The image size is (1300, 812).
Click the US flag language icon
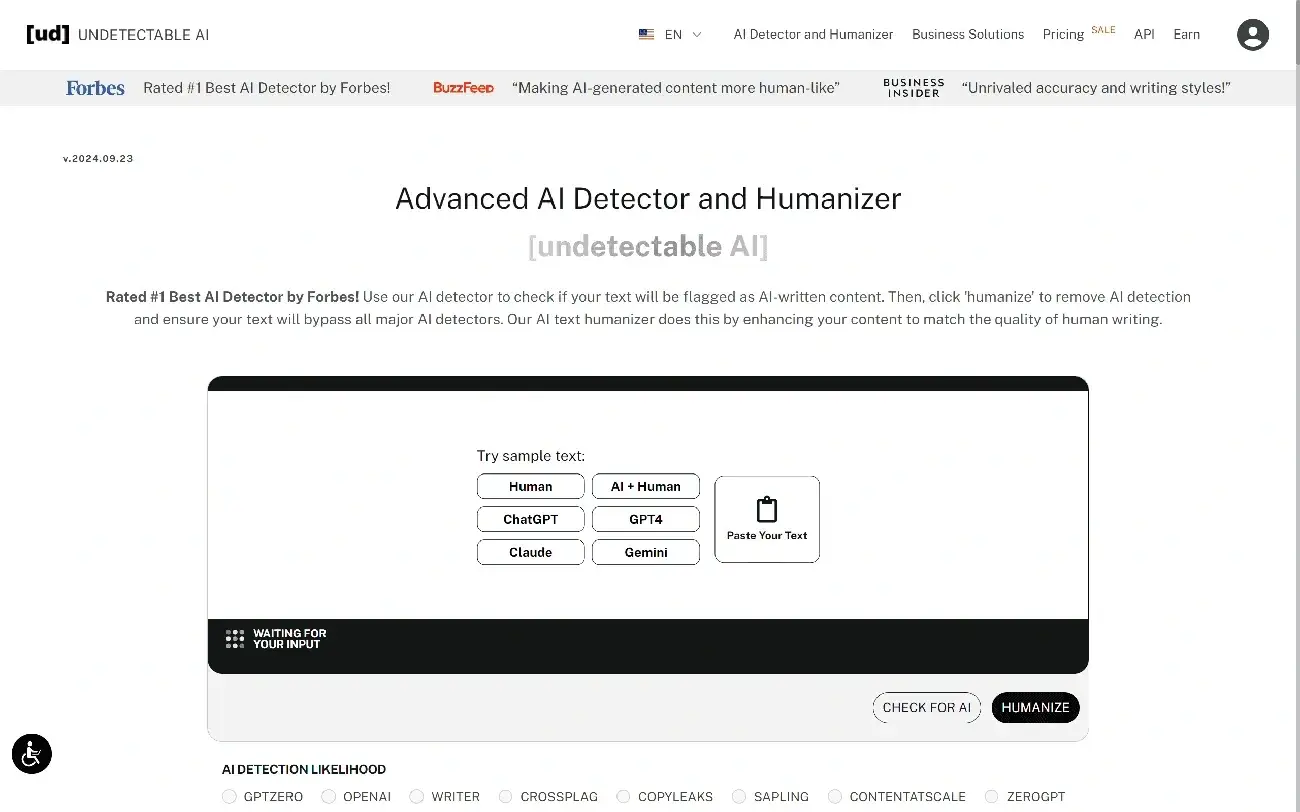point(646,34)
